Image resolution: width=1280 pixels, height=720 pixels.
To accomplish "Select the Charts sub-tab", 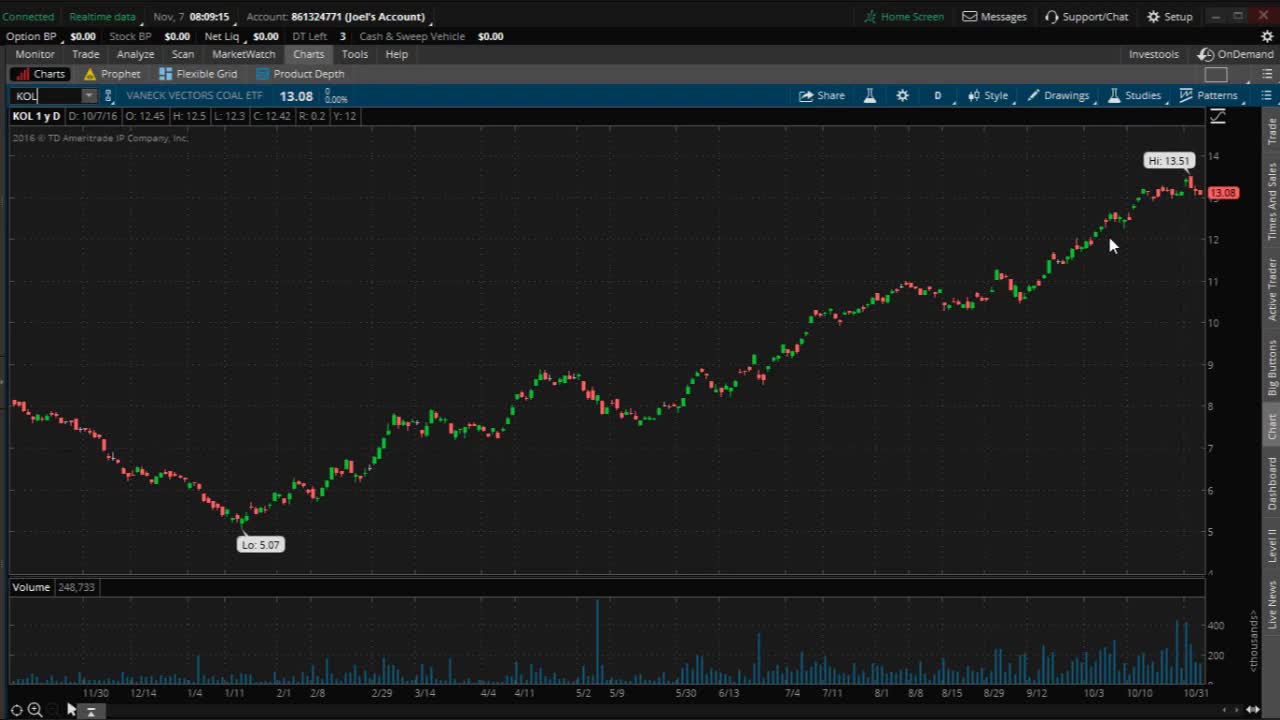I will 40,74.
